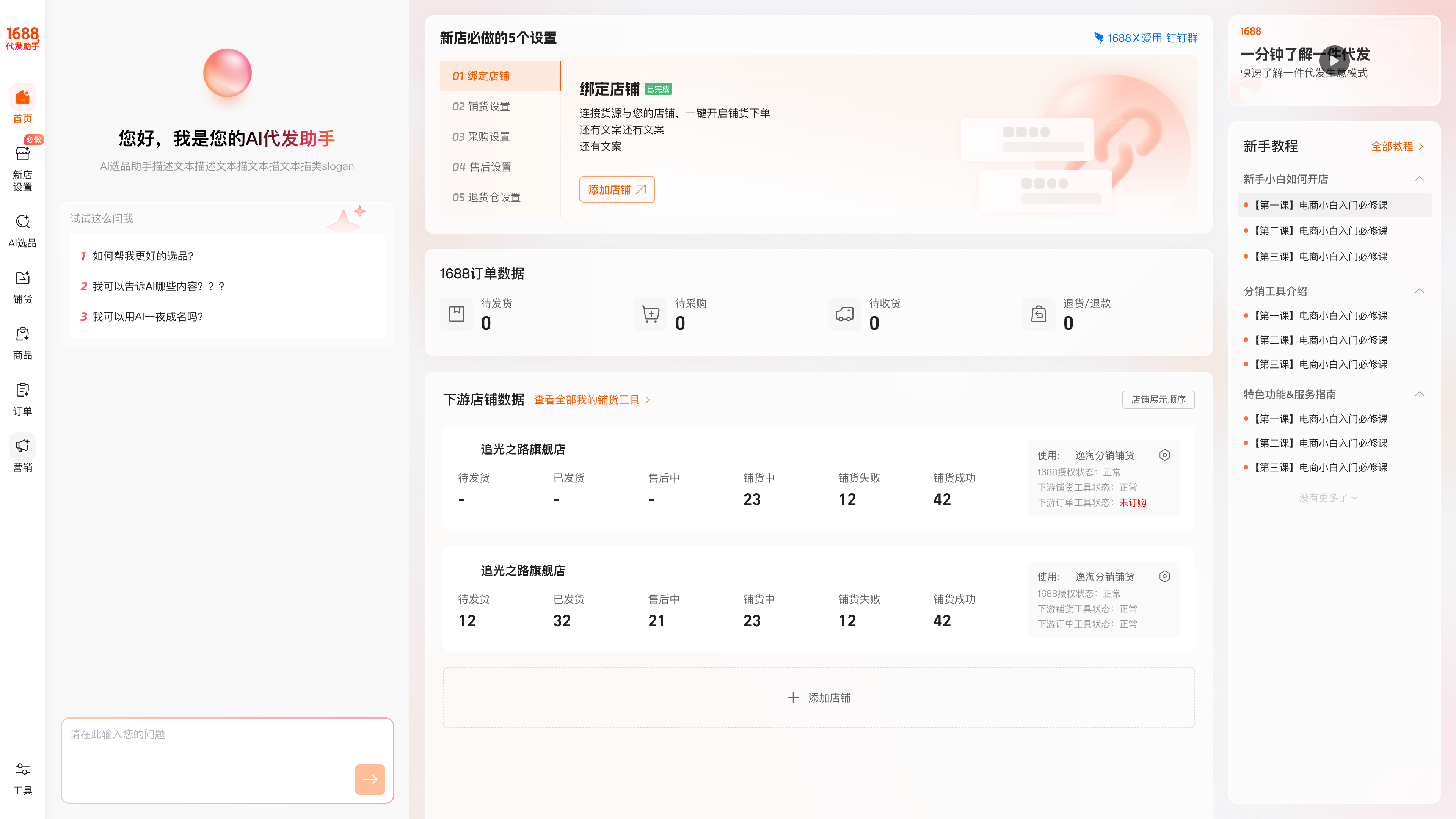Collapse the 新手小白如何开店 section
Screen dimensions: 1456x819
[1419, 179]
